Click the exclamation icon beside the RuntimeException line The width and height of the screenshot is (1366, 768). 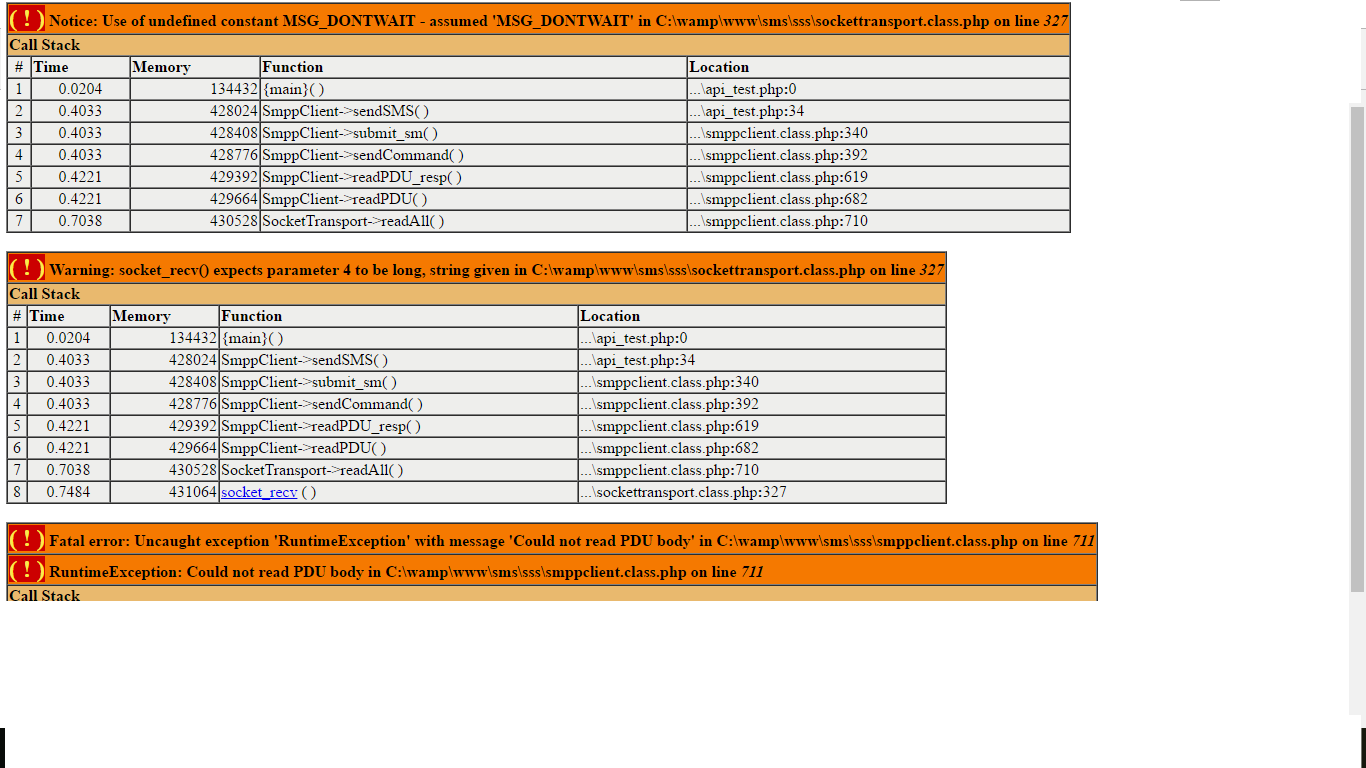pos(27,570)
